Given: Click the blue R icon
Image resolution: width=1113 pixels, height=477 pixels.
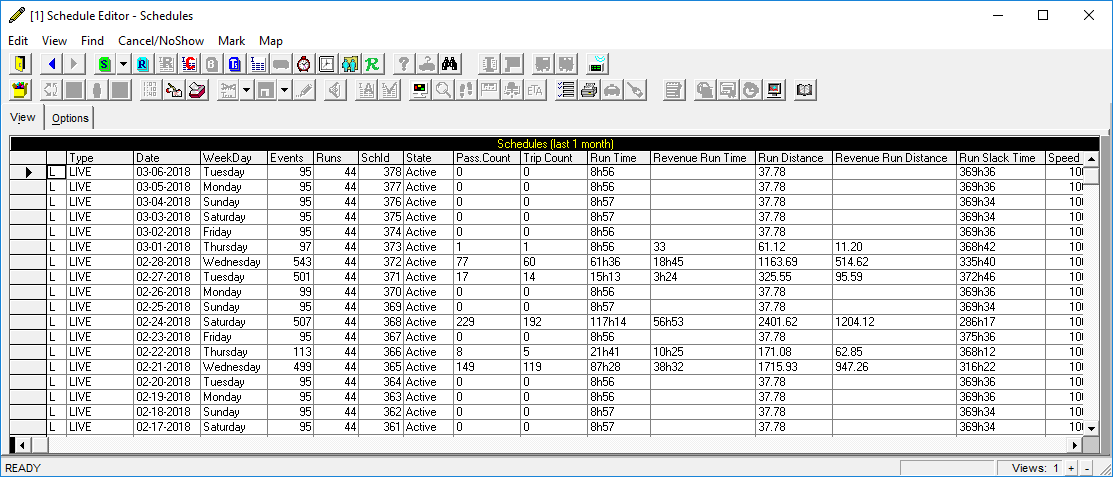Looking at the screenshot, I should tap(142, 64).
